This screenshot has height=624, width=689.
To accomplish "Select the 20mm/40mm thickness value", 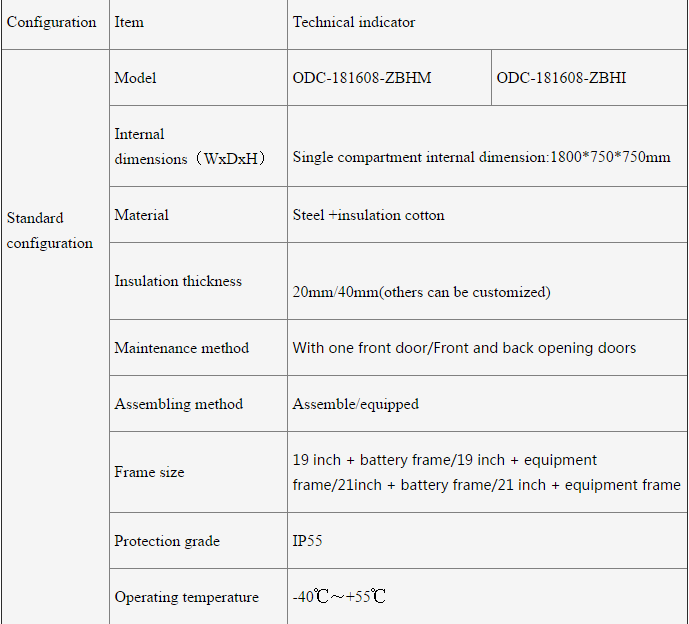I will point(421,292).
